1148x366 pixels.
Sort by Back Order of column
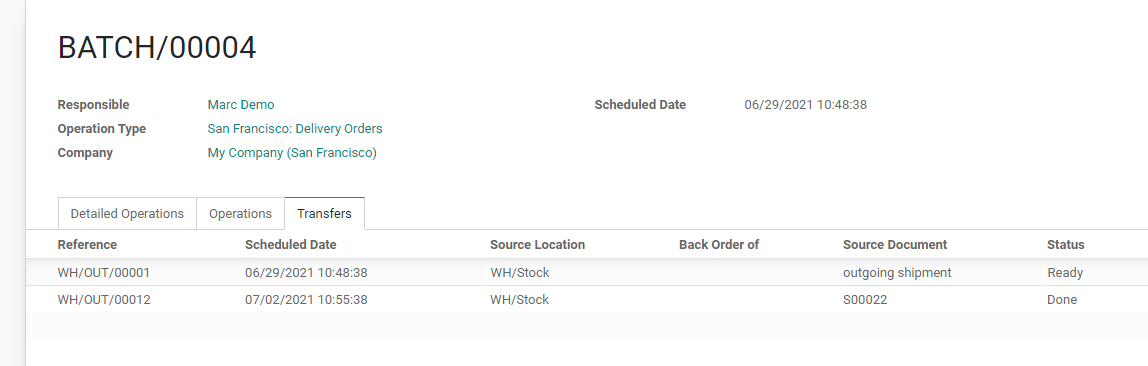(719, 244)
